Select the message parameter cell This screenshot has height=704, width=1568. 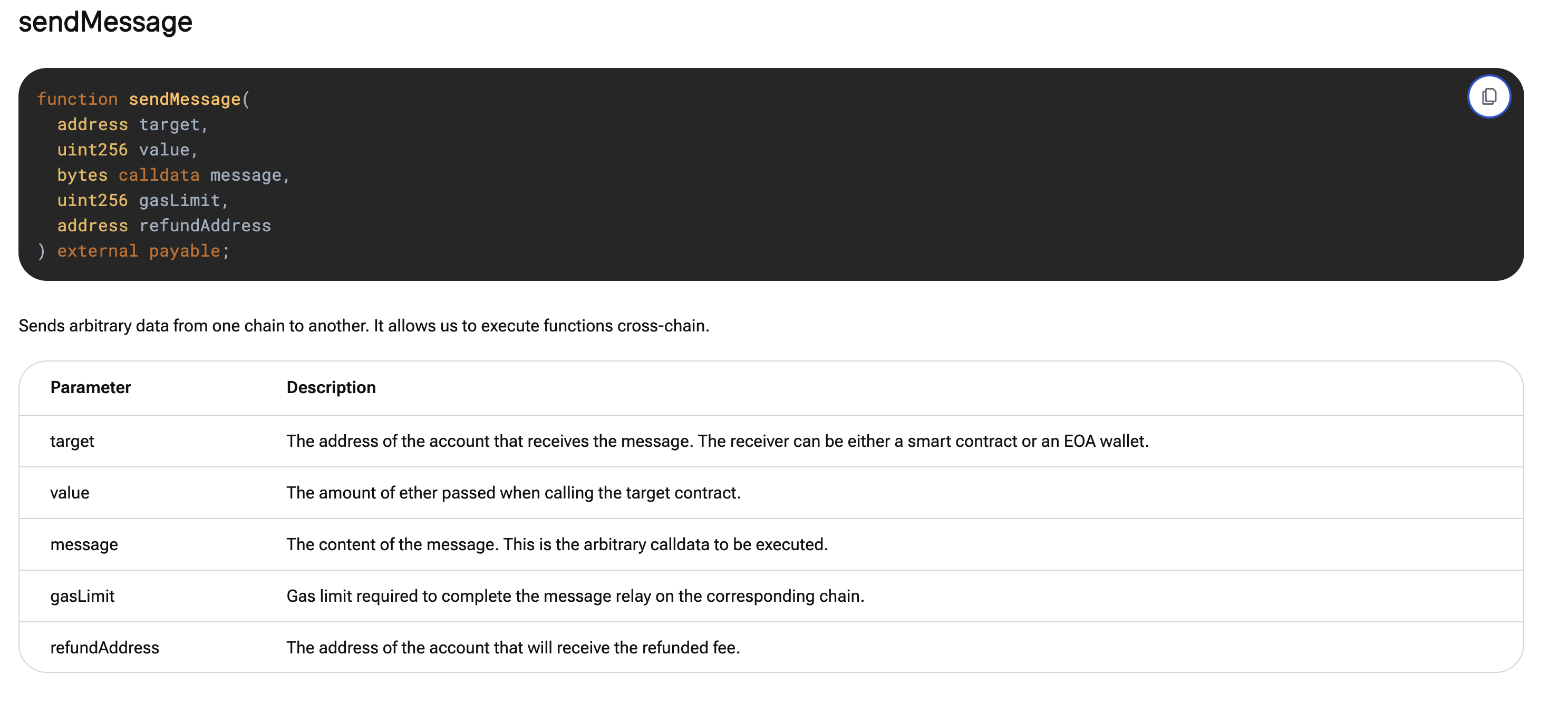click(84, 544)
